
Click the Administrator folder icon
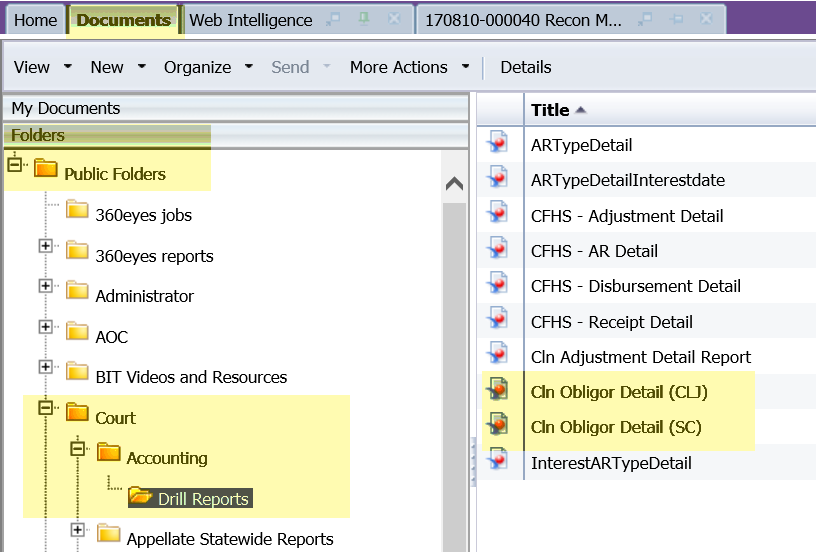78,290
